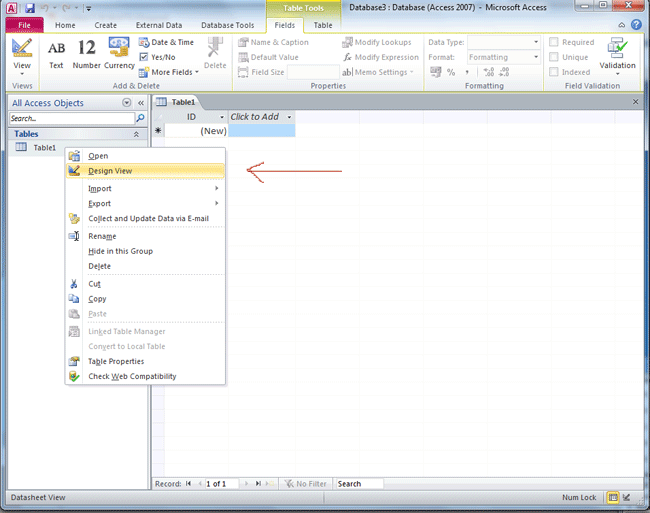Image resolution: width=650 pixels, height=513 pixels.
Task: Choose Open in context menu
Action: tap(145, 156)
